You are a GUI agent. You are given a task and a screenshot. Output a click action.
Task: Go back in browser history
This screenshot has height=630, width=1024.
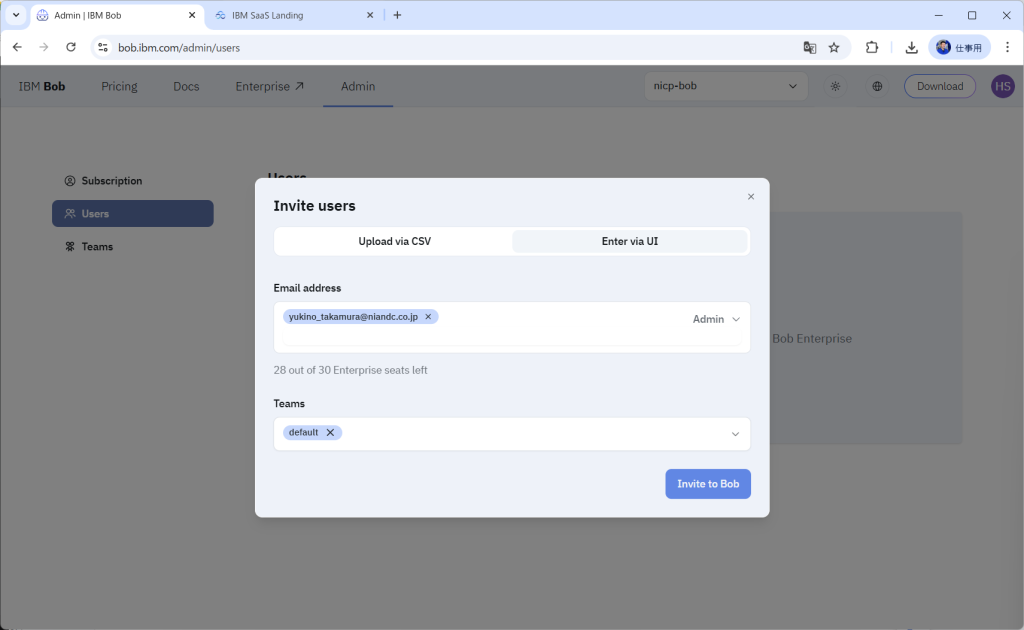[17, 47]
